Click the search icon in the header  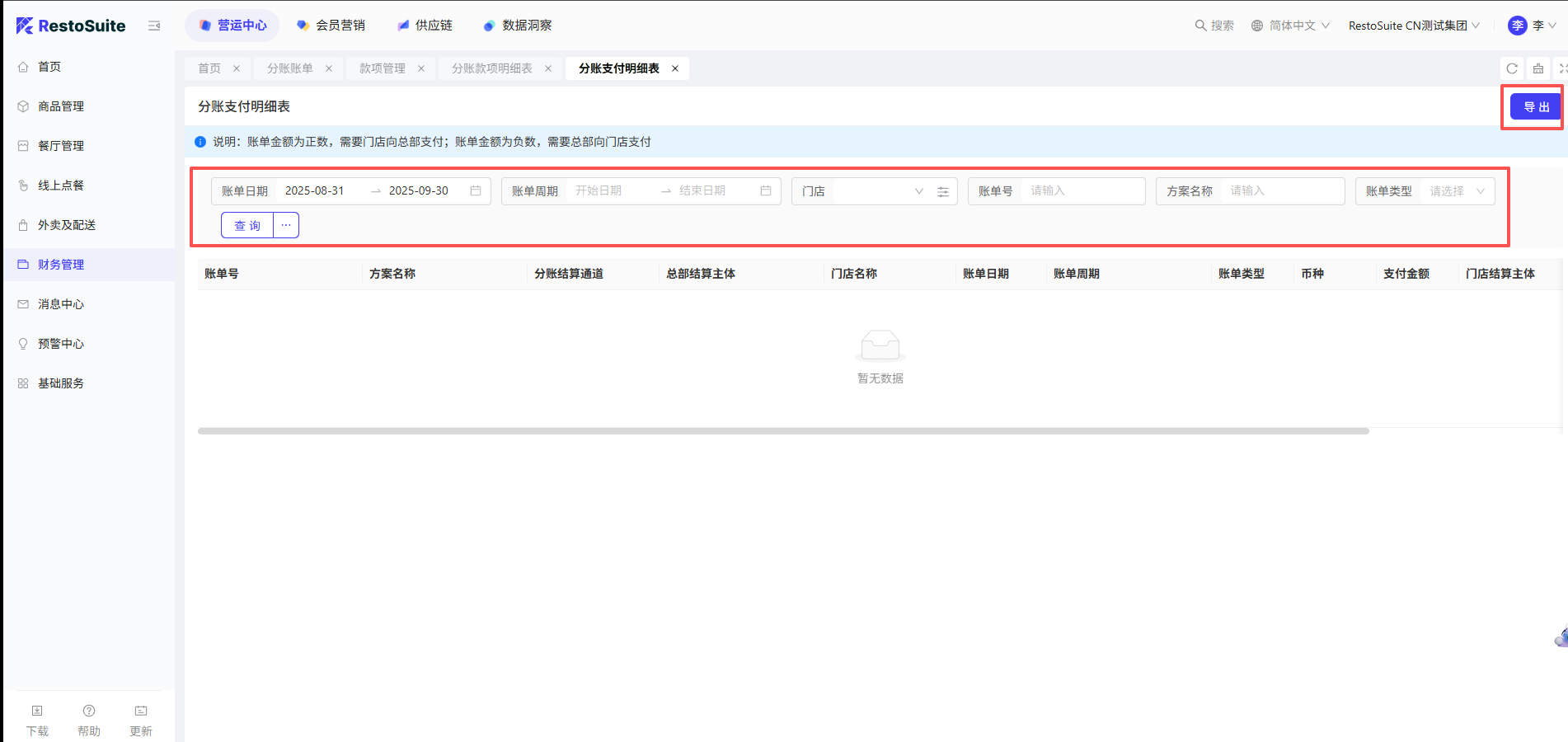pyautogui.click(x=1201, y=26)
